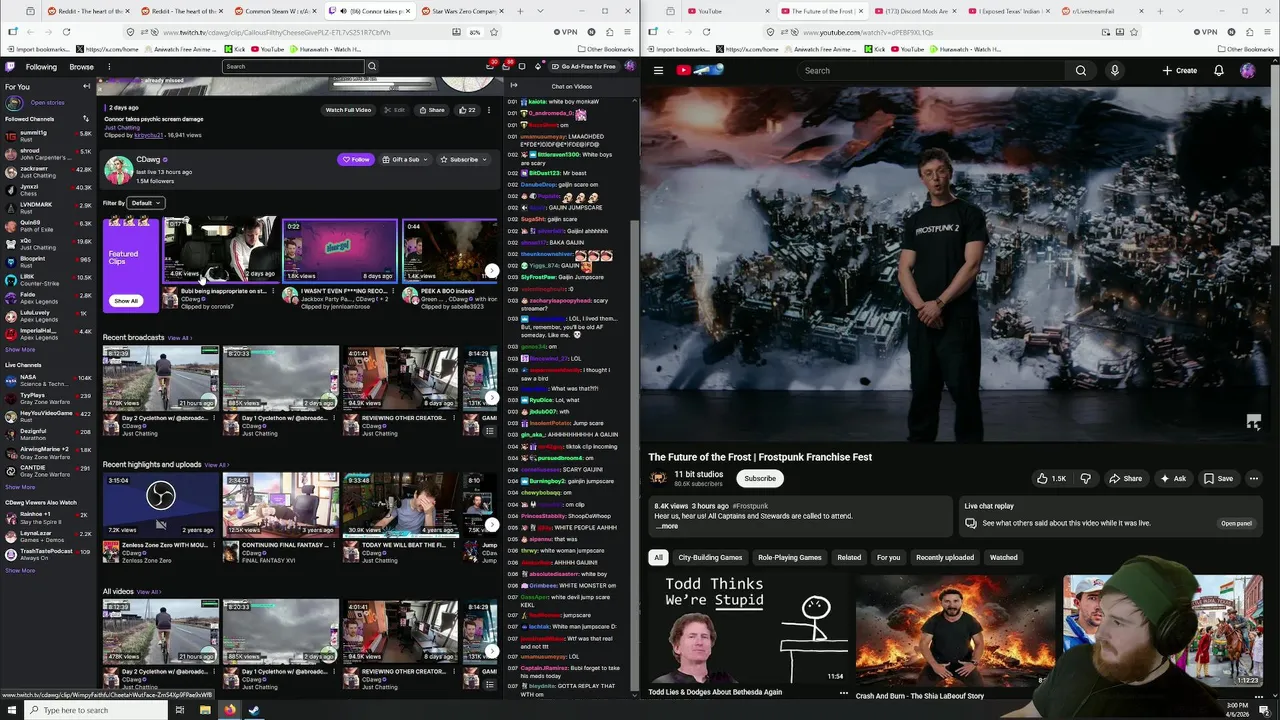This screenshot has height=720, width=1280.
Task: Follow CDawg on Twitch
Action: click(356, 160)
